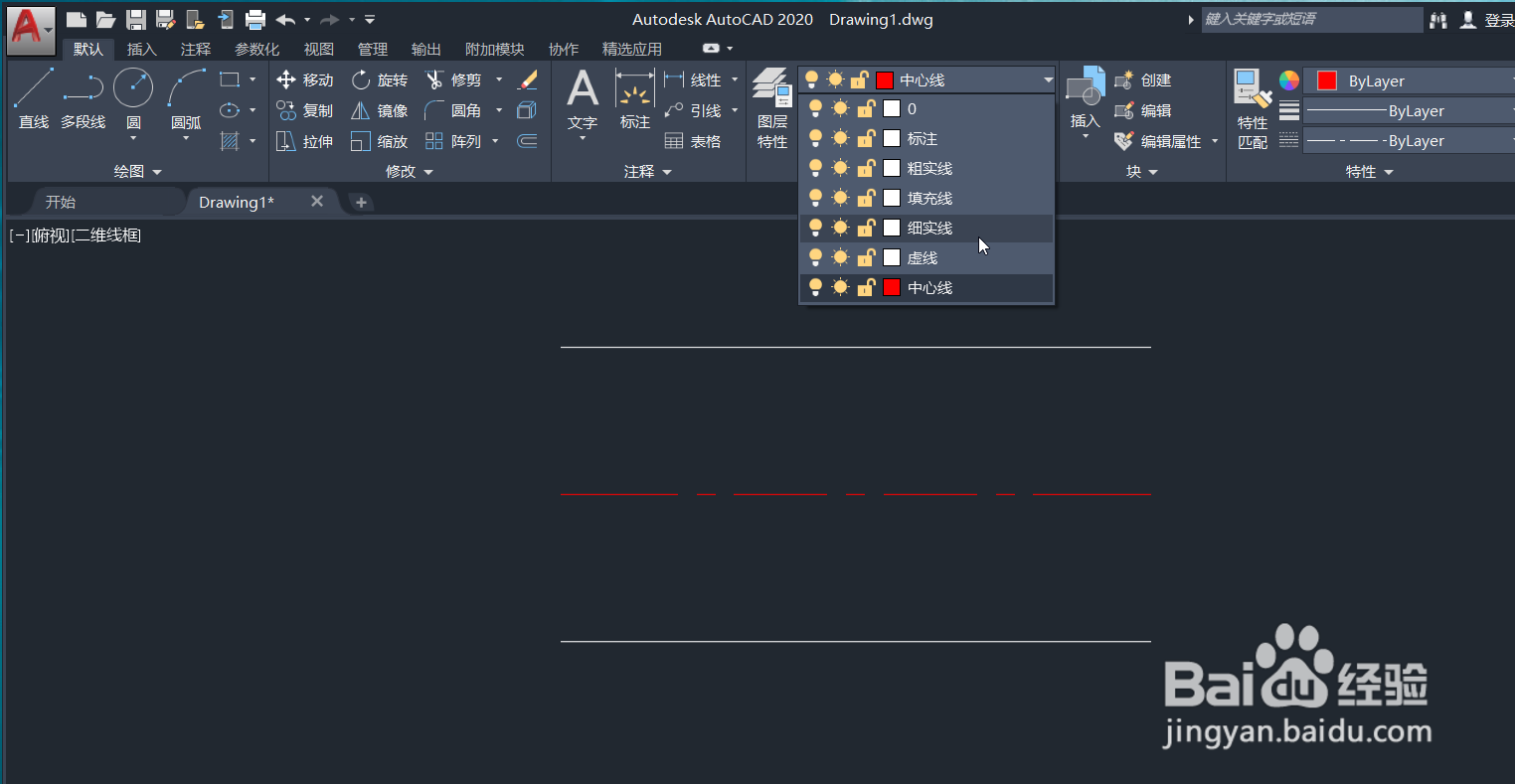The width and height of the screenshot is (1515, 784).
Task: Toggle lock icon for layer 细实线
Action: point(866,229)
